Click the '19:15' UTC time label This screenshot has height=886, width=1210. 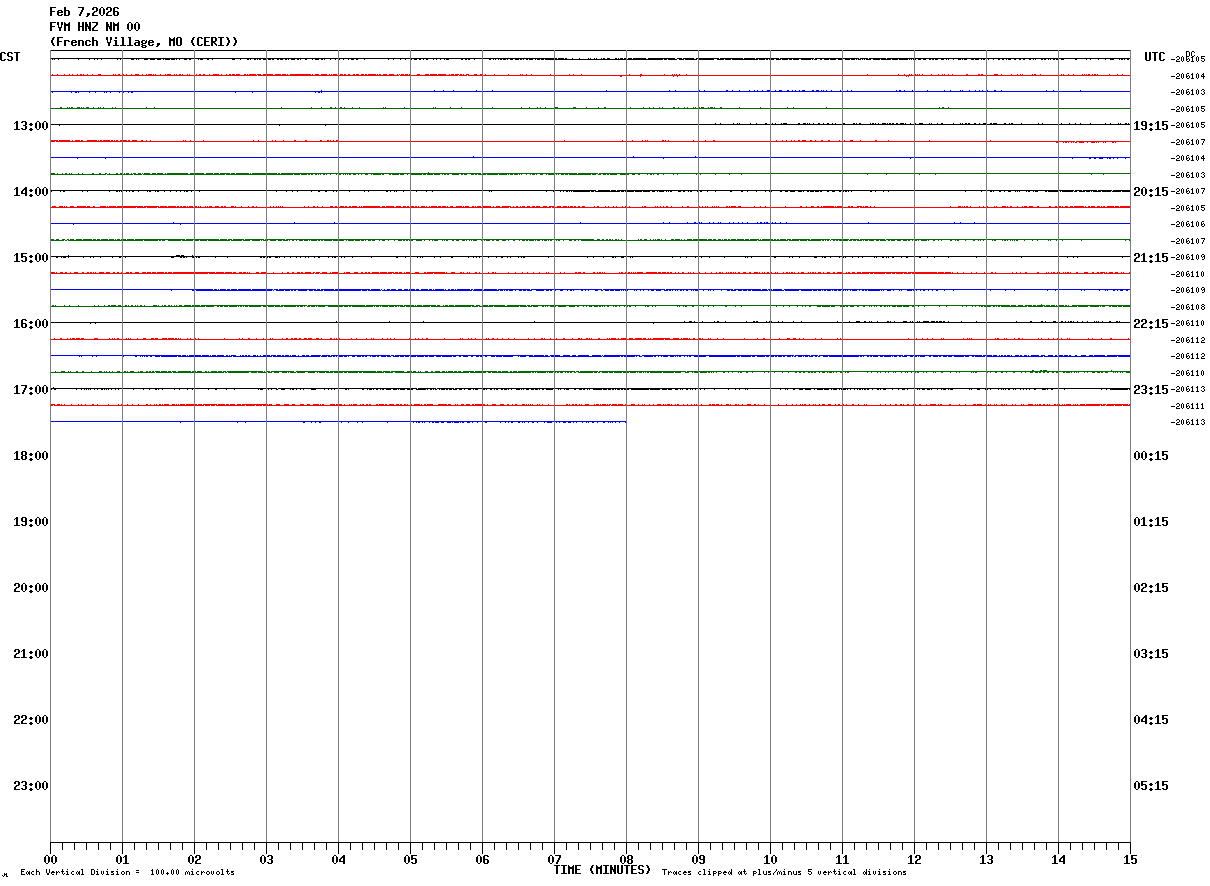[x=1151, y=125]
